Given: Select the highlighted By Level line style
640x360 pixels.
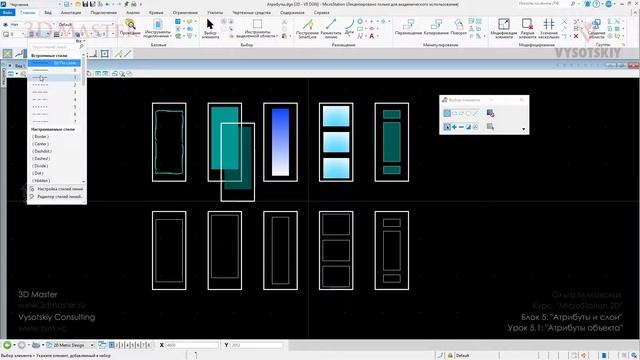Looking at the screenshot, I should point(54,63).
